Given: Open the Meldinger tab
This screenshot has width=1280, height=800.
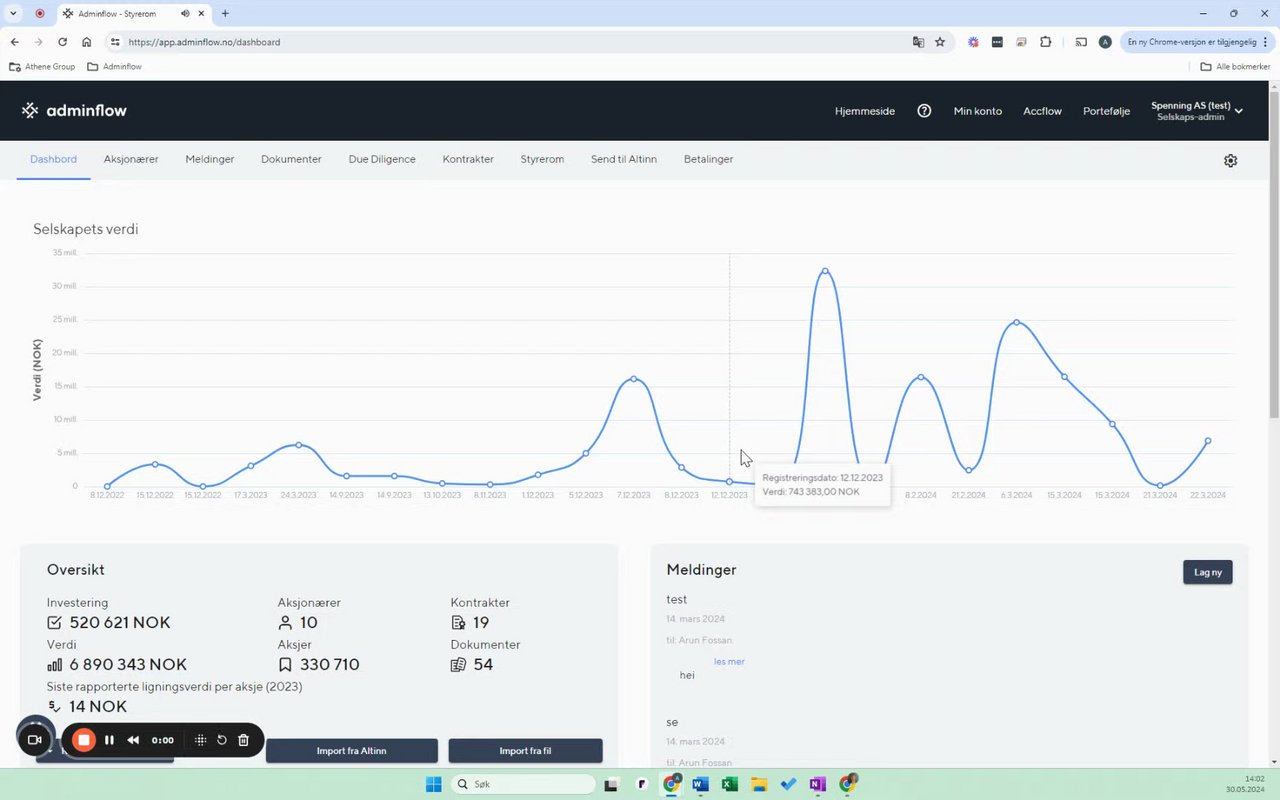Looking at the screenshot, I should pos(210,159).
